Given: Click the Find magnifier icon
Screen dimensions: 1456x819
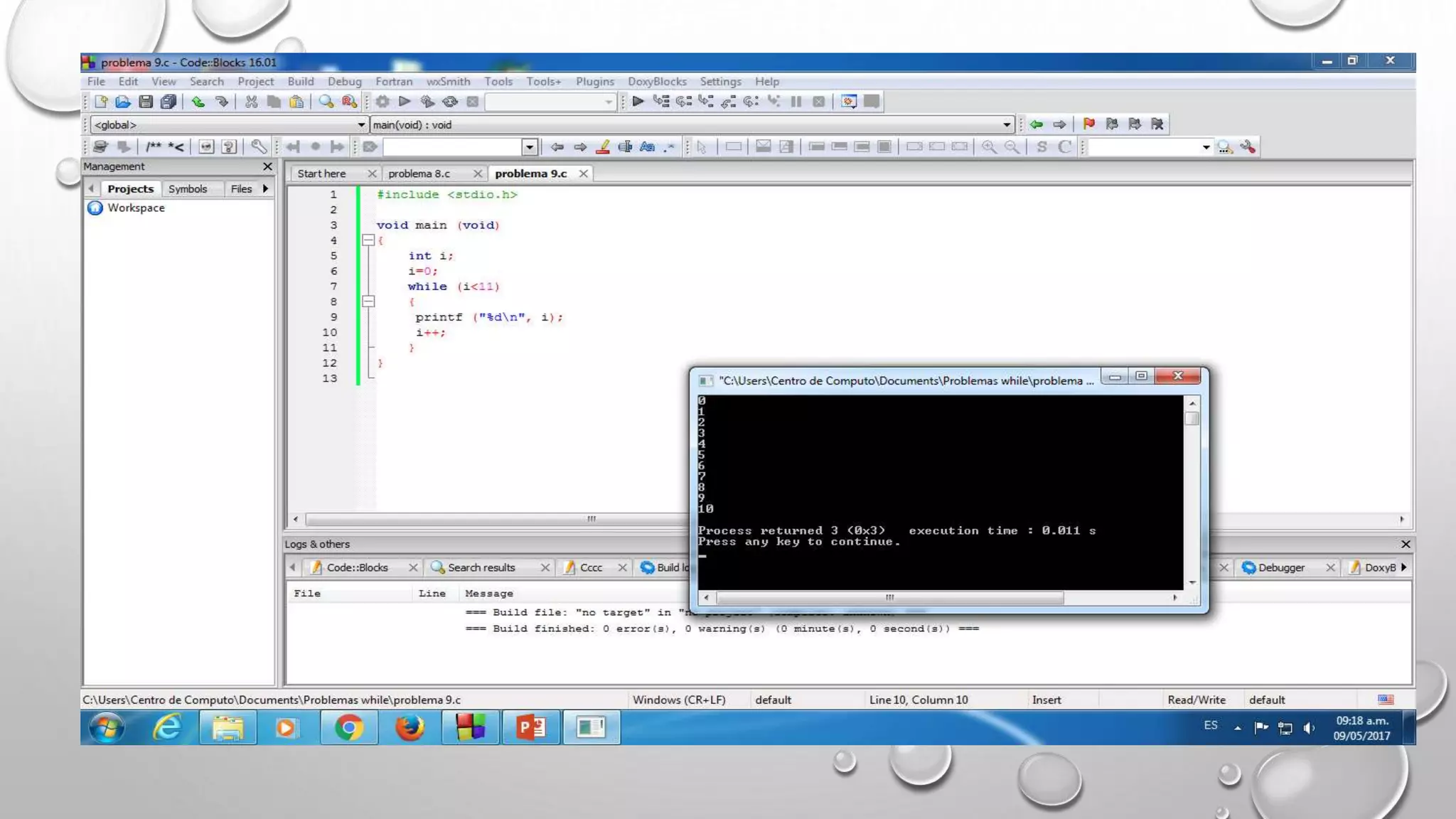Looking at the screenshot, I should (326, 102).
